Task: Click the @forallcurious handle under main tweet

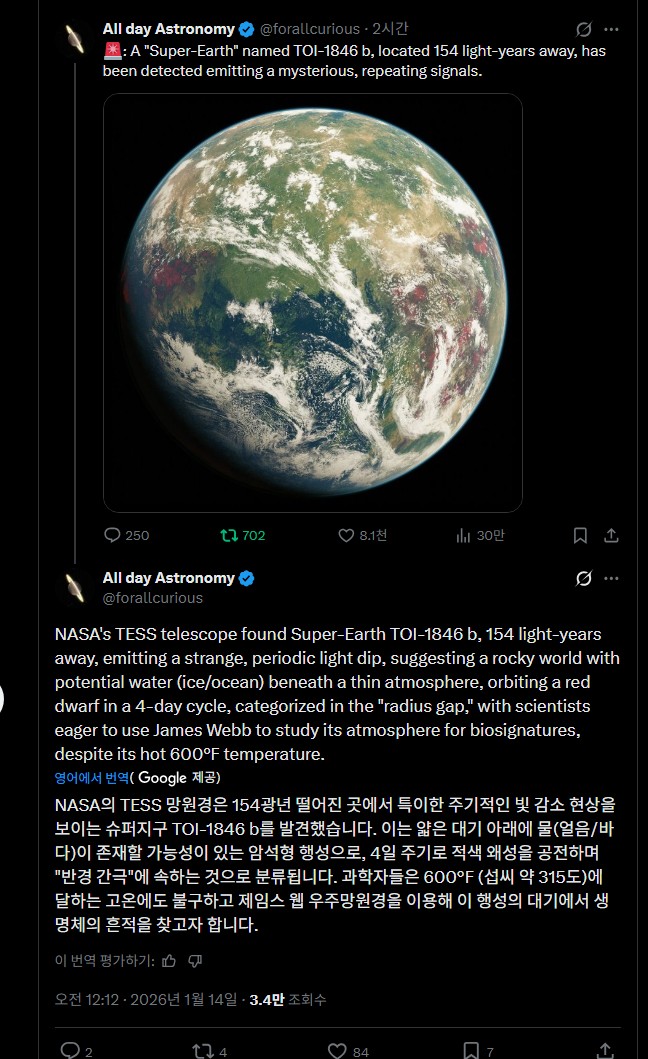Action: click(152, 598)
